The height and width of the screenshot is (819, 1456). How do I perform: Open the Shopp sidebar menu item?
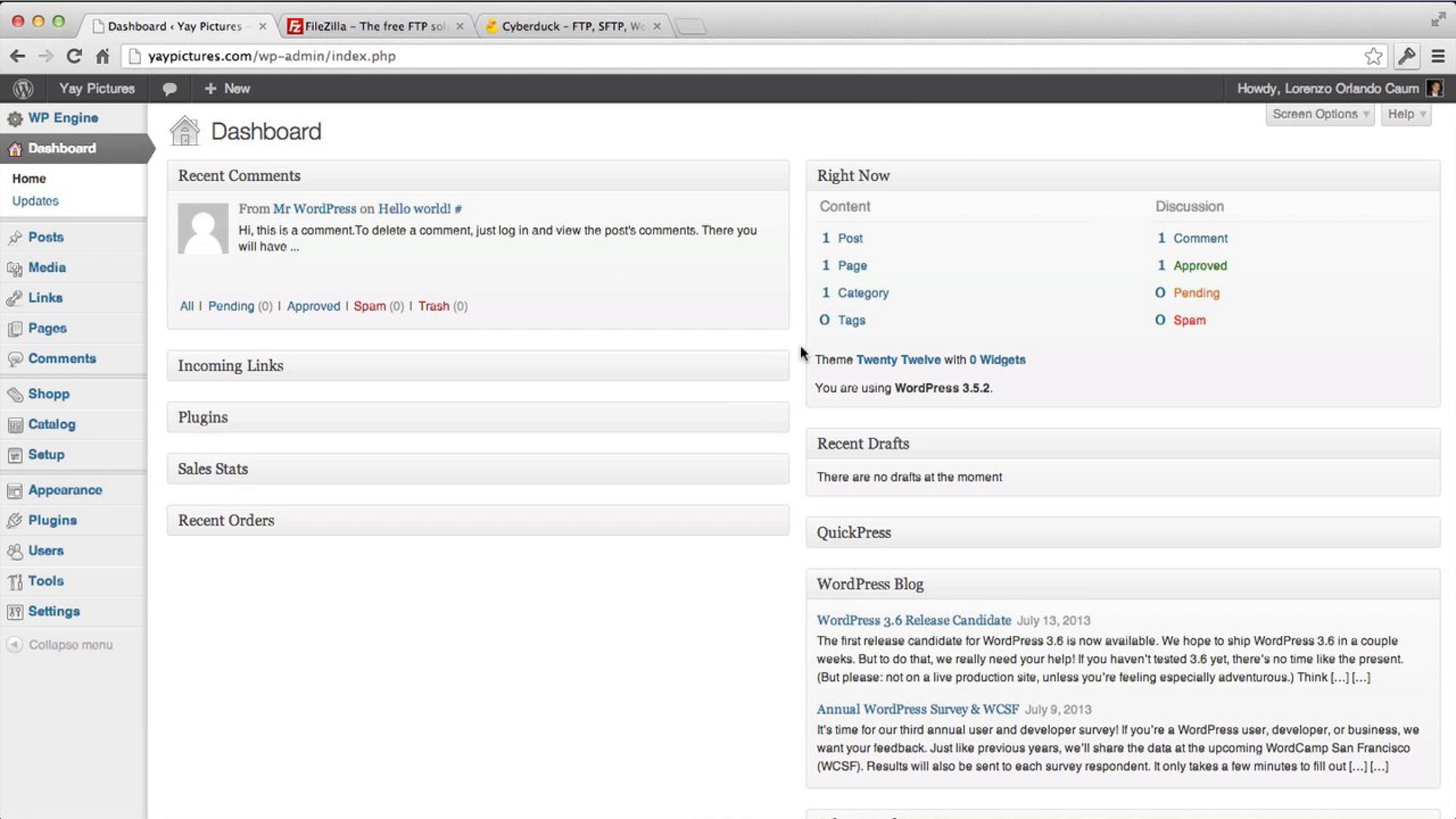point(49,394)
